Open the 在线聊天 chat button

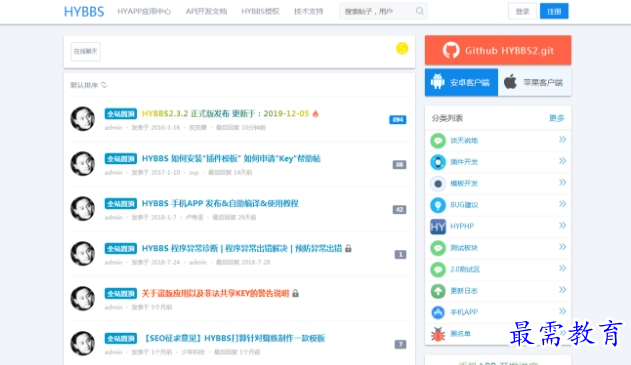85,52
